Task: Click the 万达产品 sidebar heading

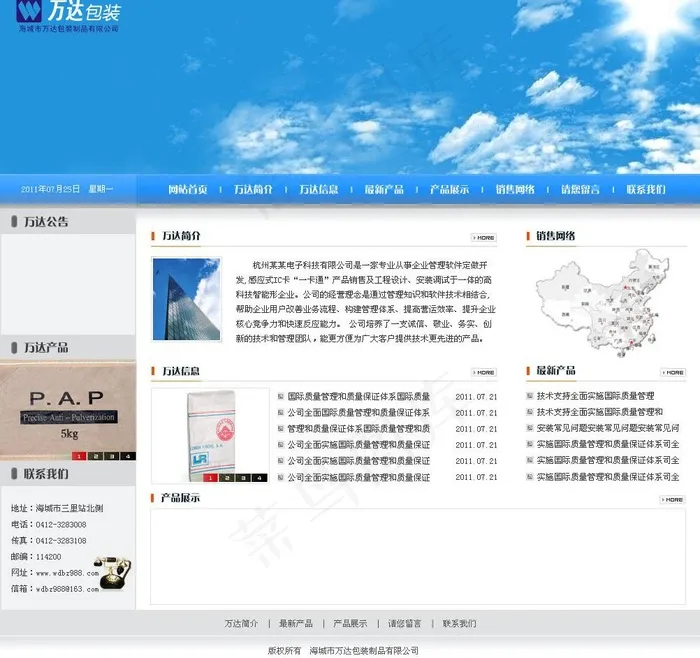Action: point(46,348)
